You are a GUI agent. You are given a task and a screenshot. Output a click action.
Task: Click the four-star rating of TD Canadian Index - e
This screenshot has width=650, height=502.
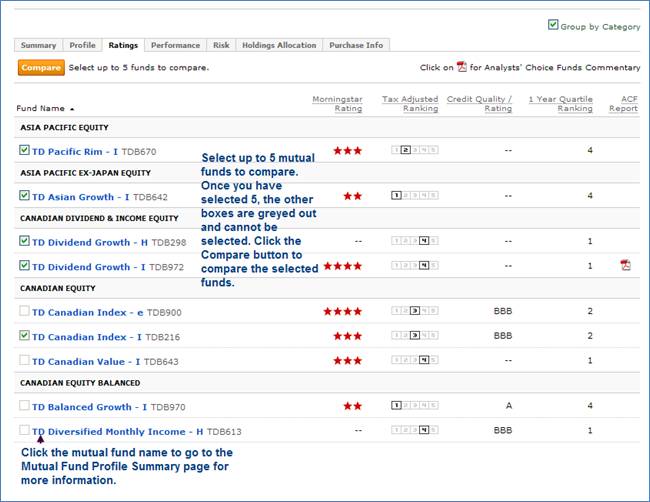[343, 311]
